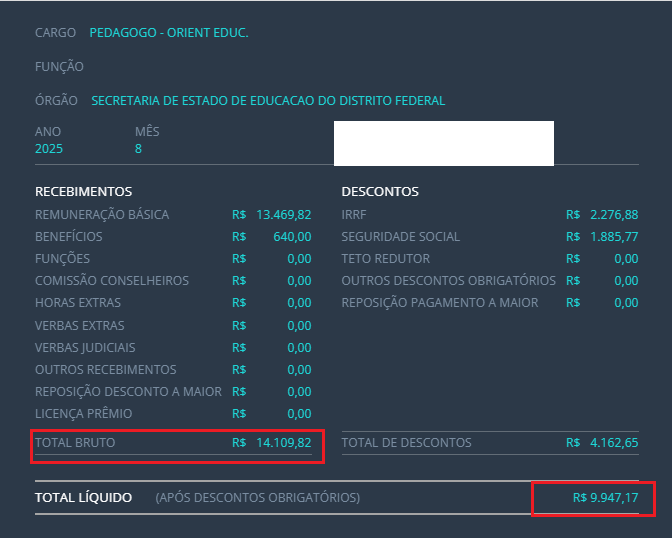
Task: Click the total bruto value 14.109,82
Action: click(x=283, y=442)
